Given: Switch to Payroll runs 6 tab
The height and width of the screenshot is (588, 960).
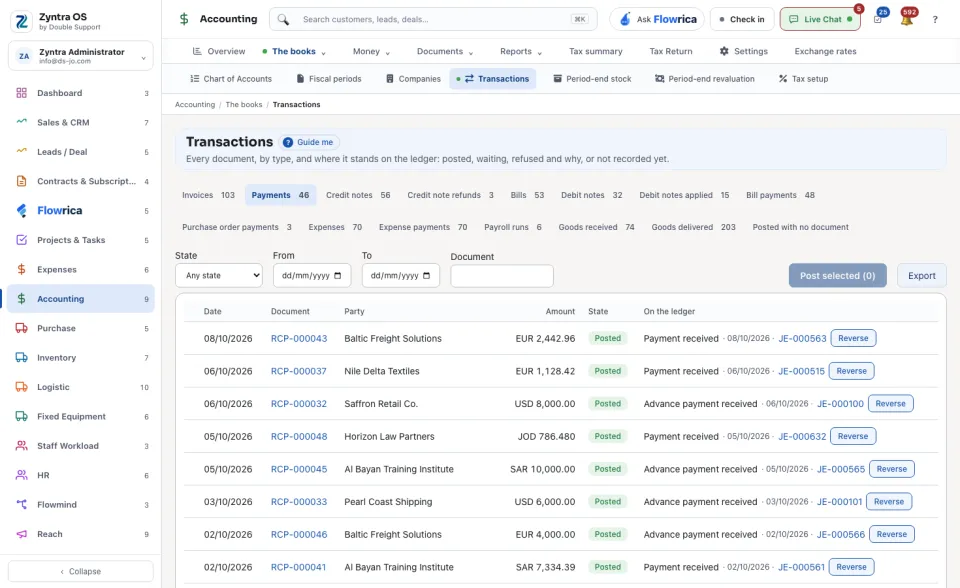Looking at the screenshot, I should (512, 227).
